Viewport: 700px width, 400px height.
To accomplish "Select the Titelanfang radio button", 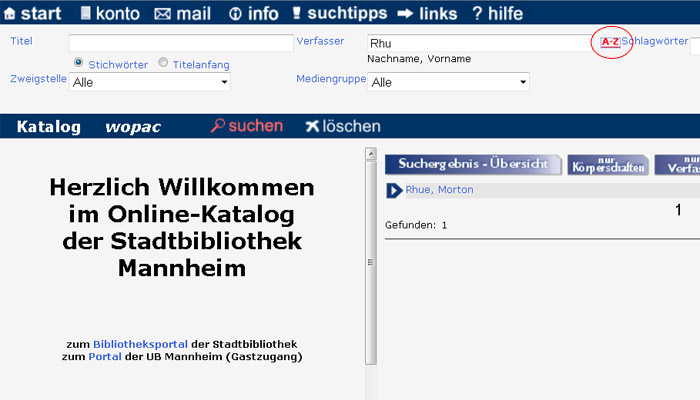I will (x=163, y=63).
